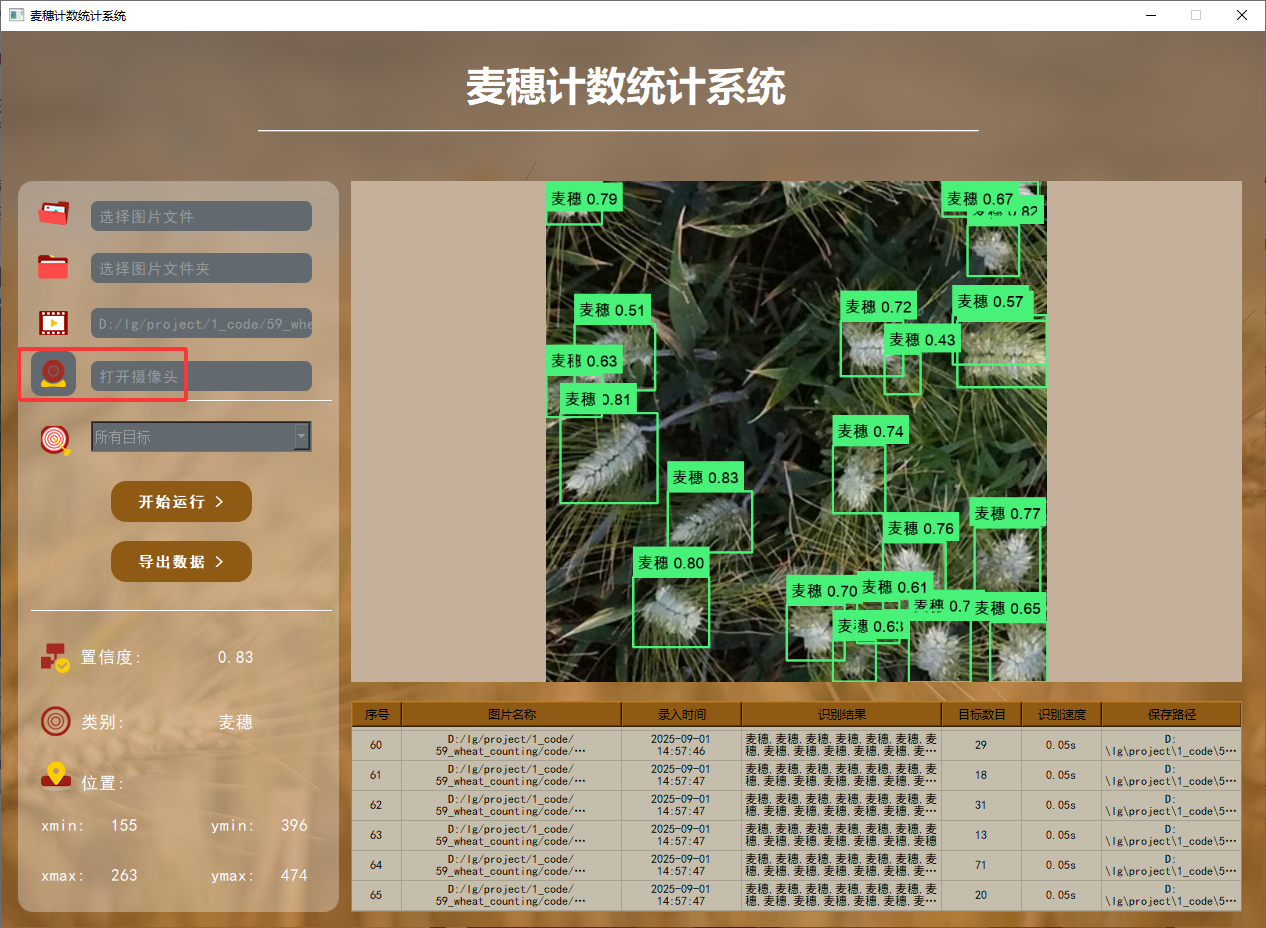Click the 录入时间 column header
The image size is (1266, 928).
[x=682, y=714]
